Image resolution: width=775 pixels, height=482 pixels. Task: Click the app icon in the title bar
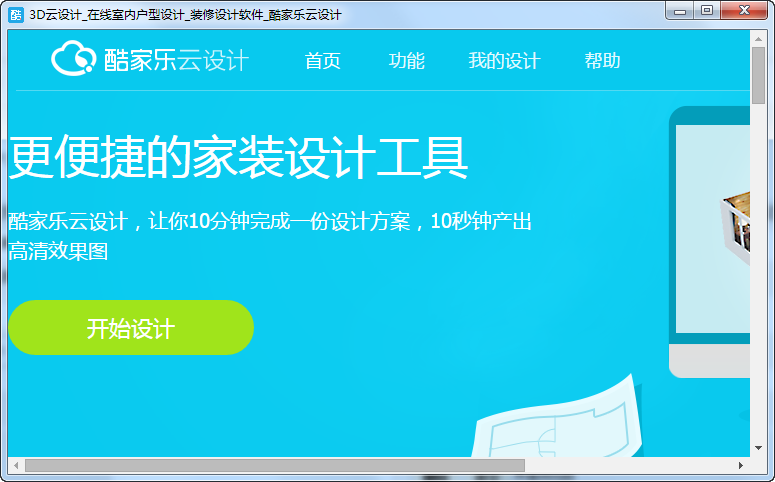click(16, 15)
